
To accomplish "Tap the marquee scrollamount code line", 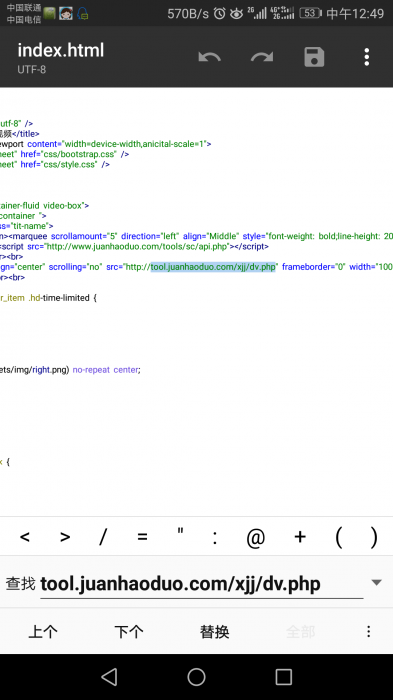I will coord(196,236).
